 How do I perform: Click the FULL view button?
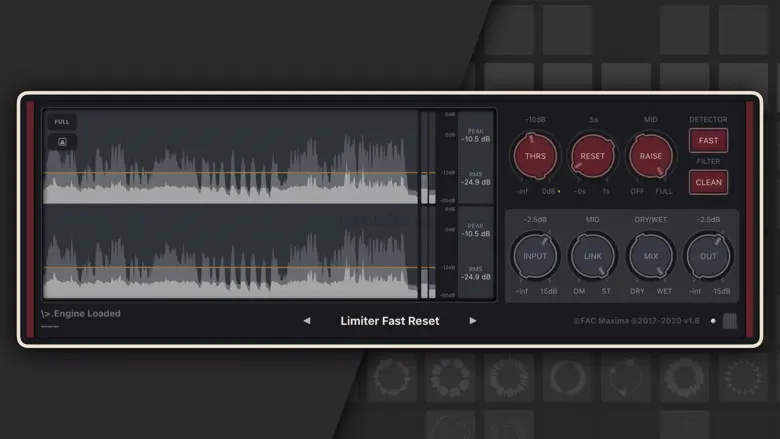(62, 122)
